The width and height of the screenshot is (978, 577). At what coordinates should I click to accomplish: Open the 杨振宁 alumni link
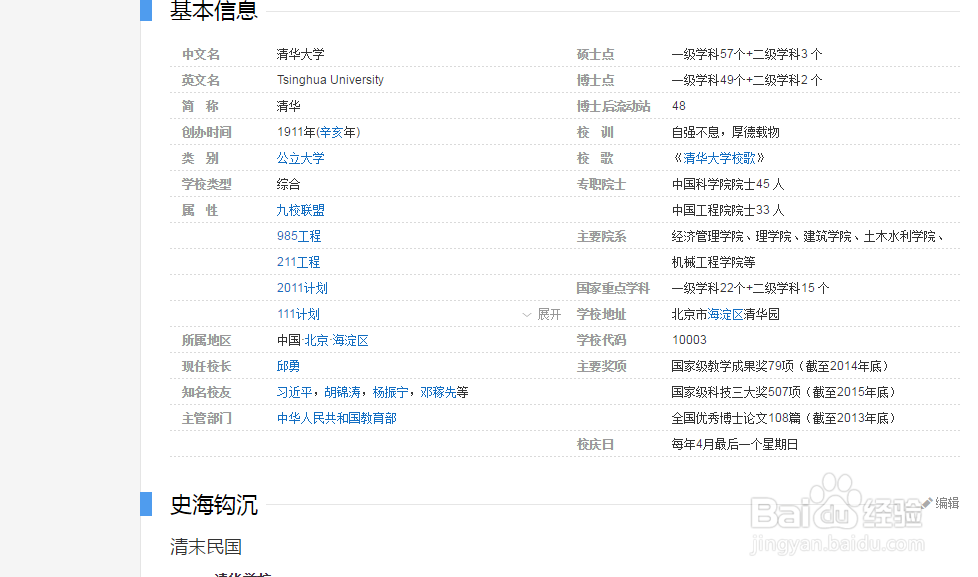click(x=390, y=392)
